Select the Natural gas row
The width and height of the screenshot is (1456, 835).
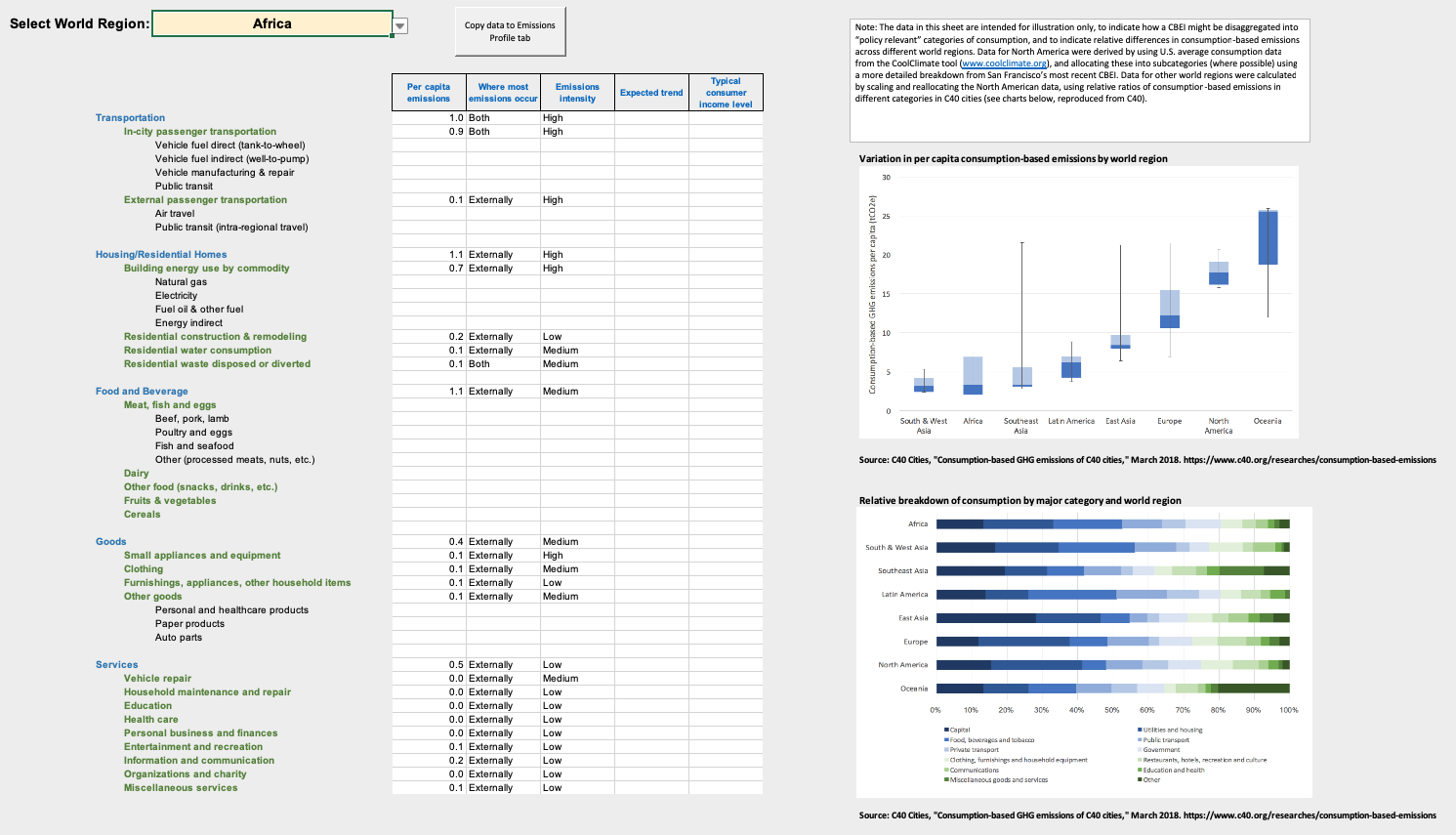[x=181, y=281]
